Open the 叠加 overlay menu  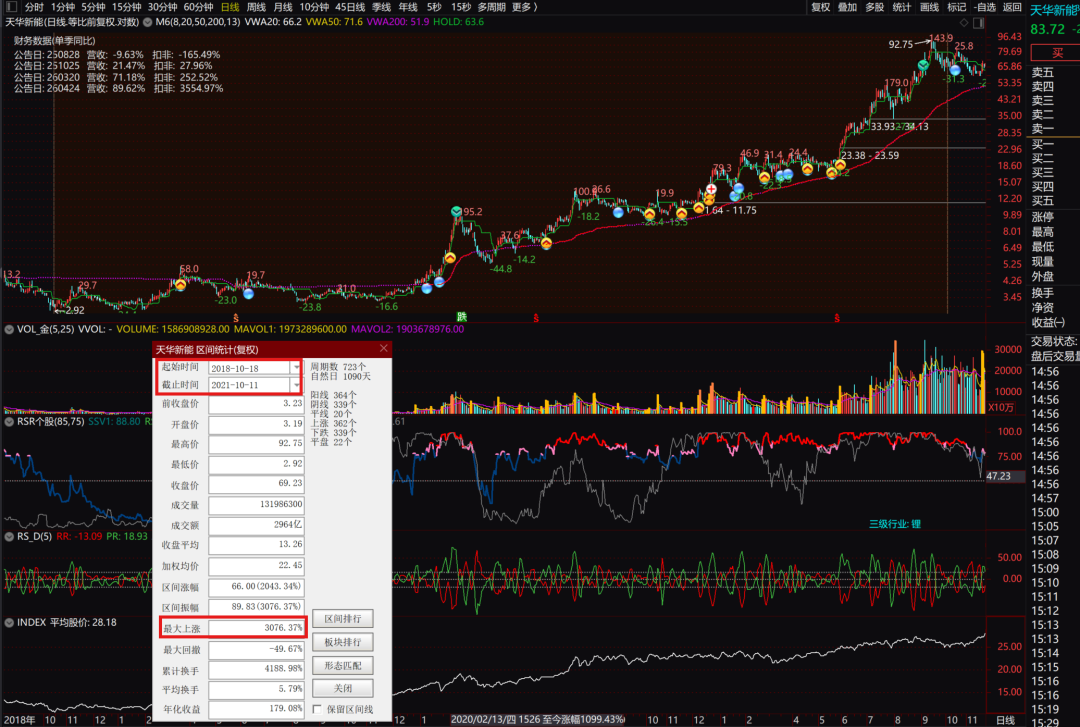pos(847,7)
